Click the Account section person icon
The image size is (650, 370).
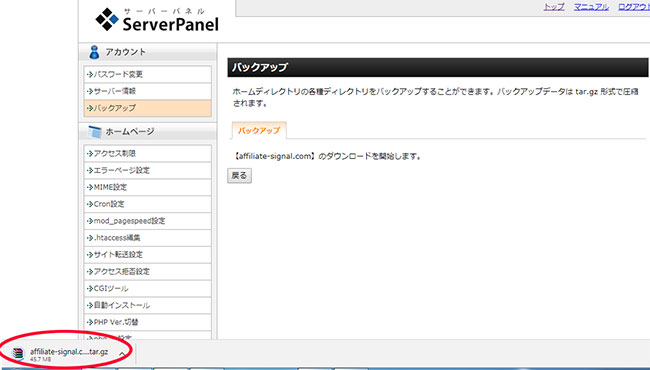[95, 52]
